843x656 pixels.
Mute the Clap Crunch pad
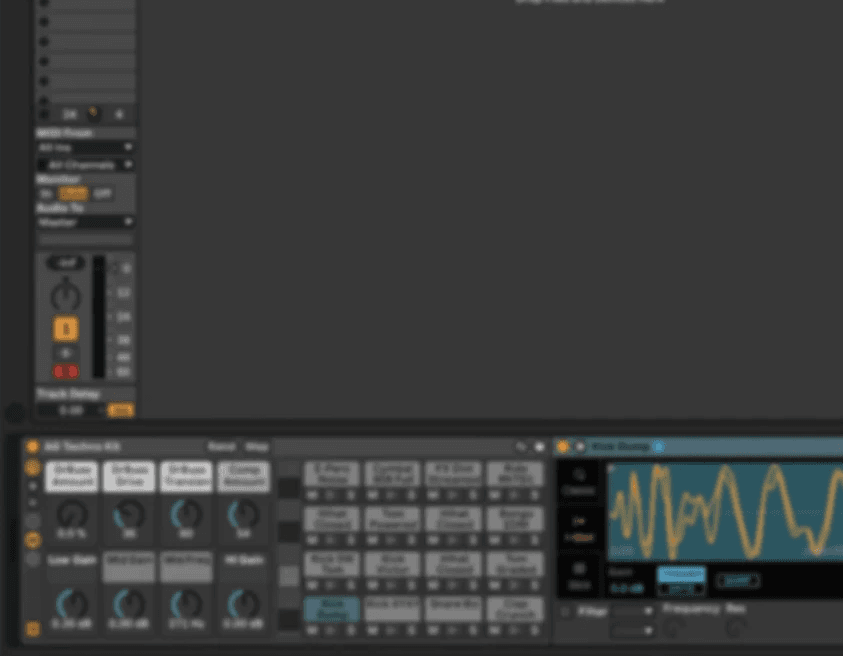pyautogui.click(x=496, y=630)
